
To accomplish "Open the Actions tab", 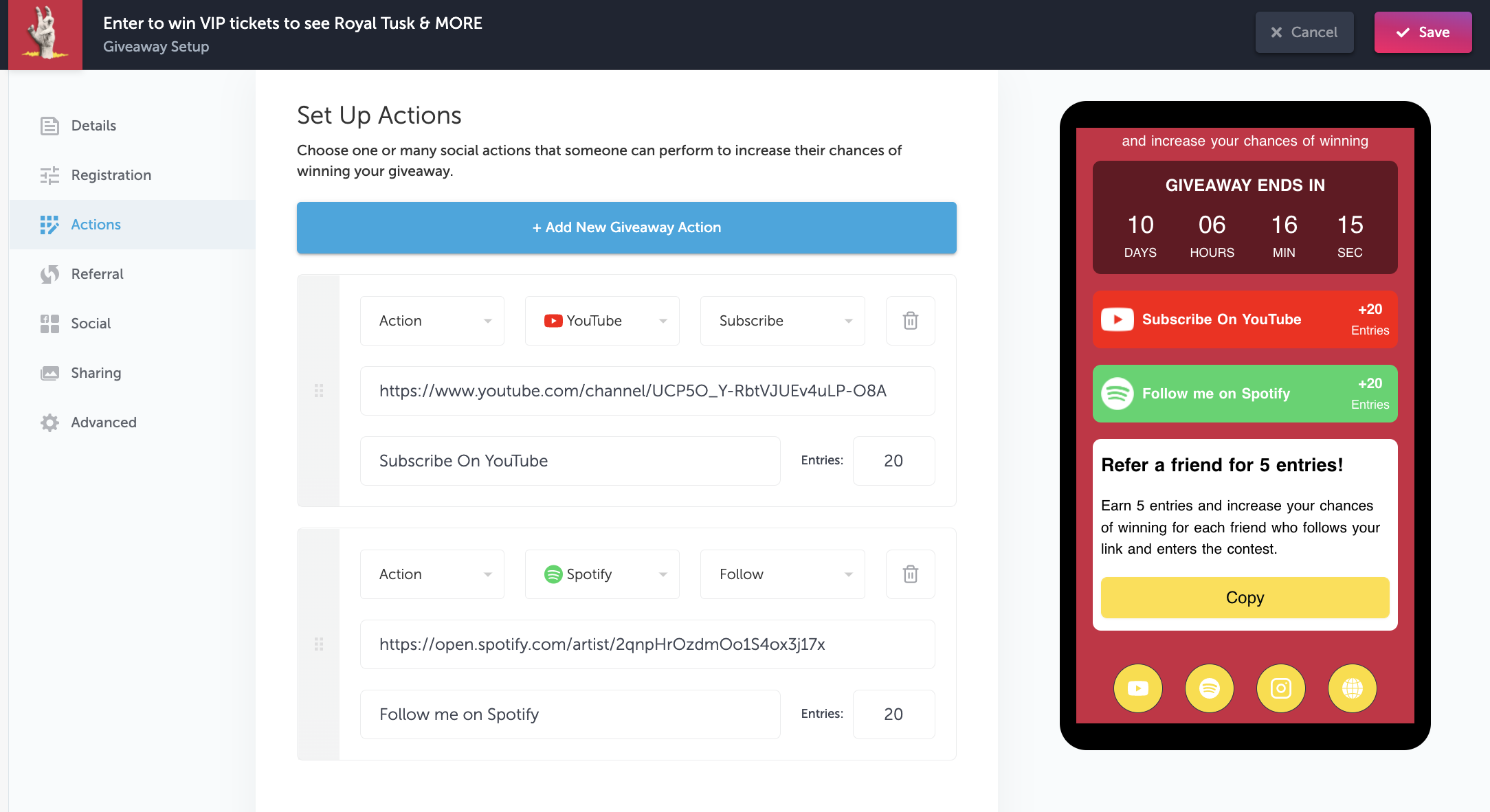I will [96, 224].
